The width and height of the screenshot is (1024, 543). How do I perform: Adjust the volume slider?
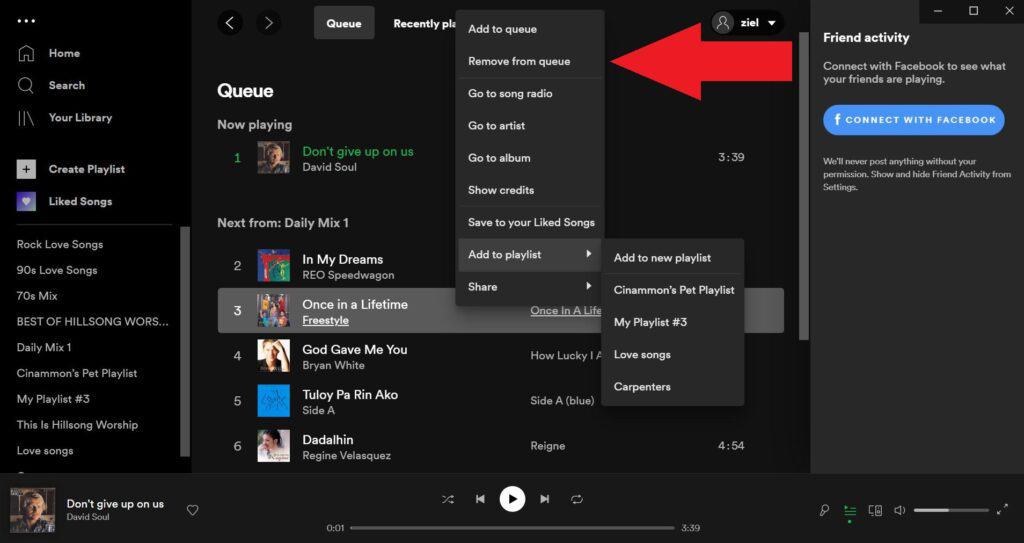click(x=951, y=510)
